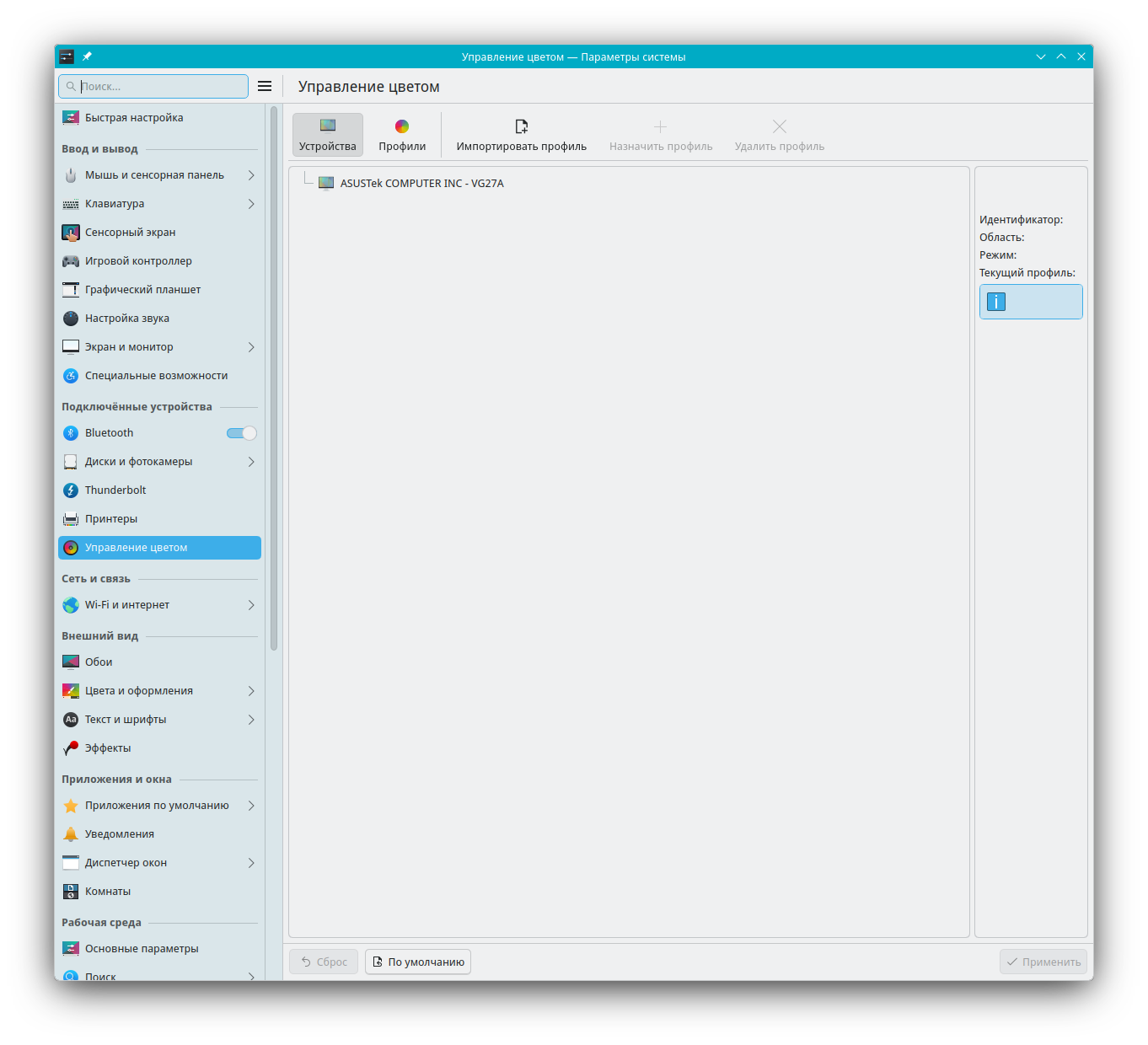The height and width of the screenshot is (1045, 1148).
Task: Expand Цвета и оформления submenu chevron
Action: tap(251, 691)
